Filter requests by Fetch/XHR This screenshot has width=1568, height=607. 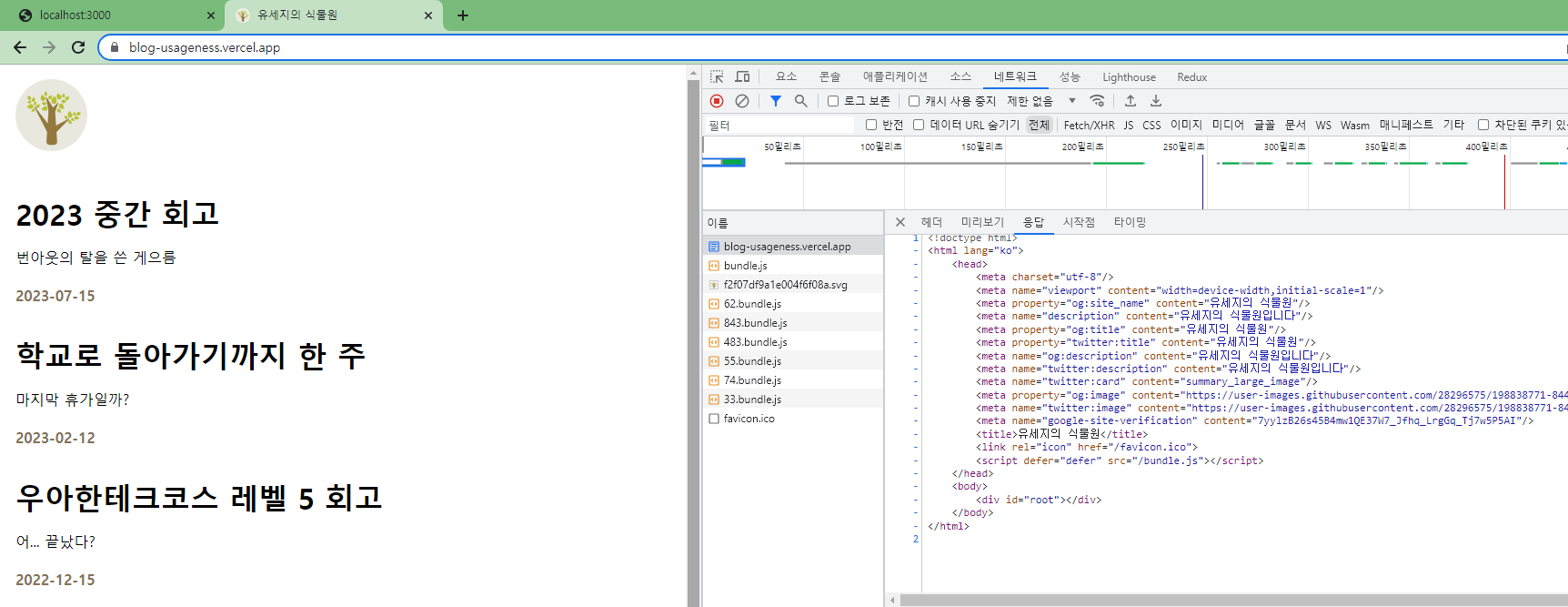[x=1089, y=126]
